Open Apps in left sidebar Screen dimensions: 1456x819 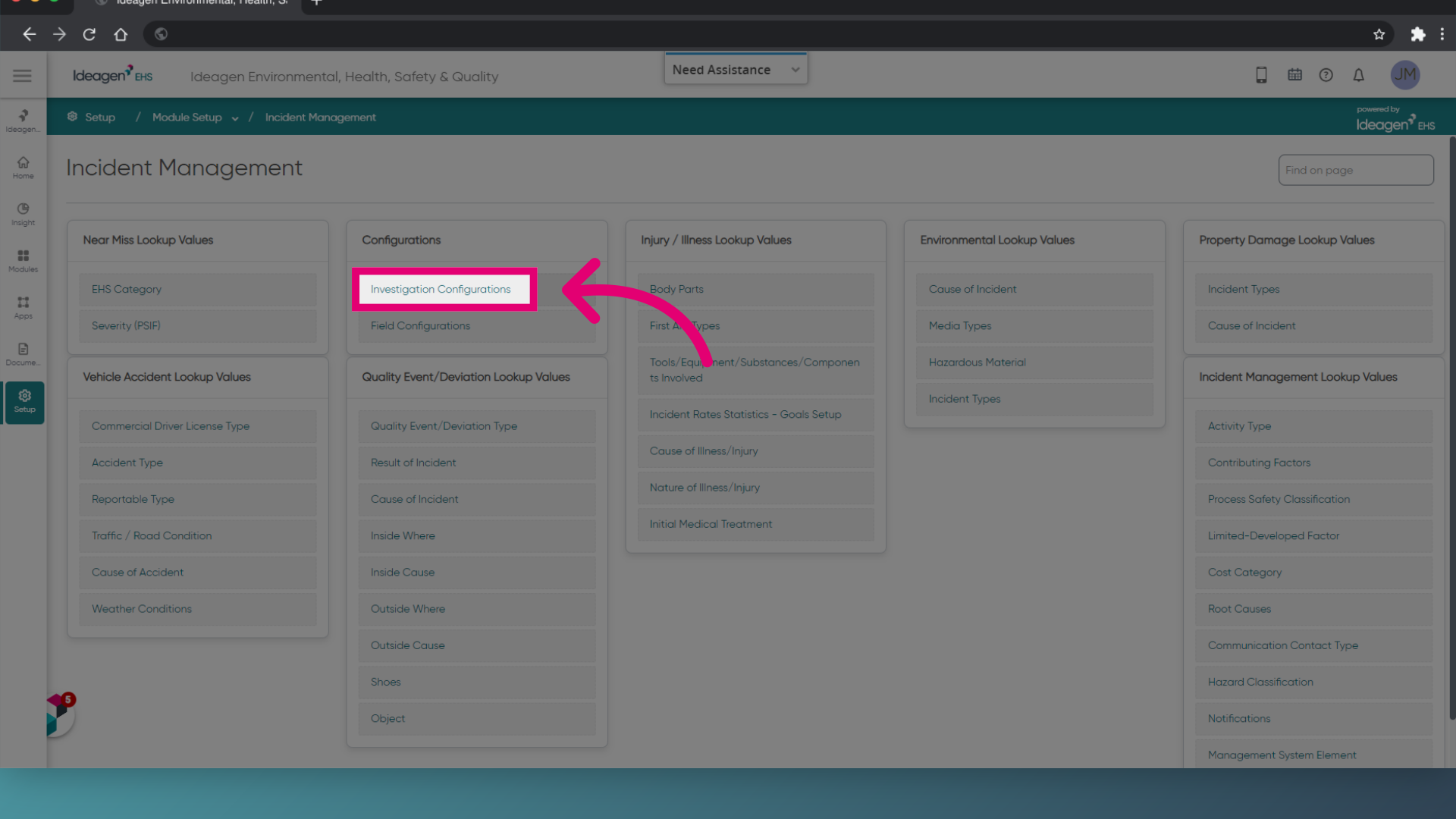23,308
